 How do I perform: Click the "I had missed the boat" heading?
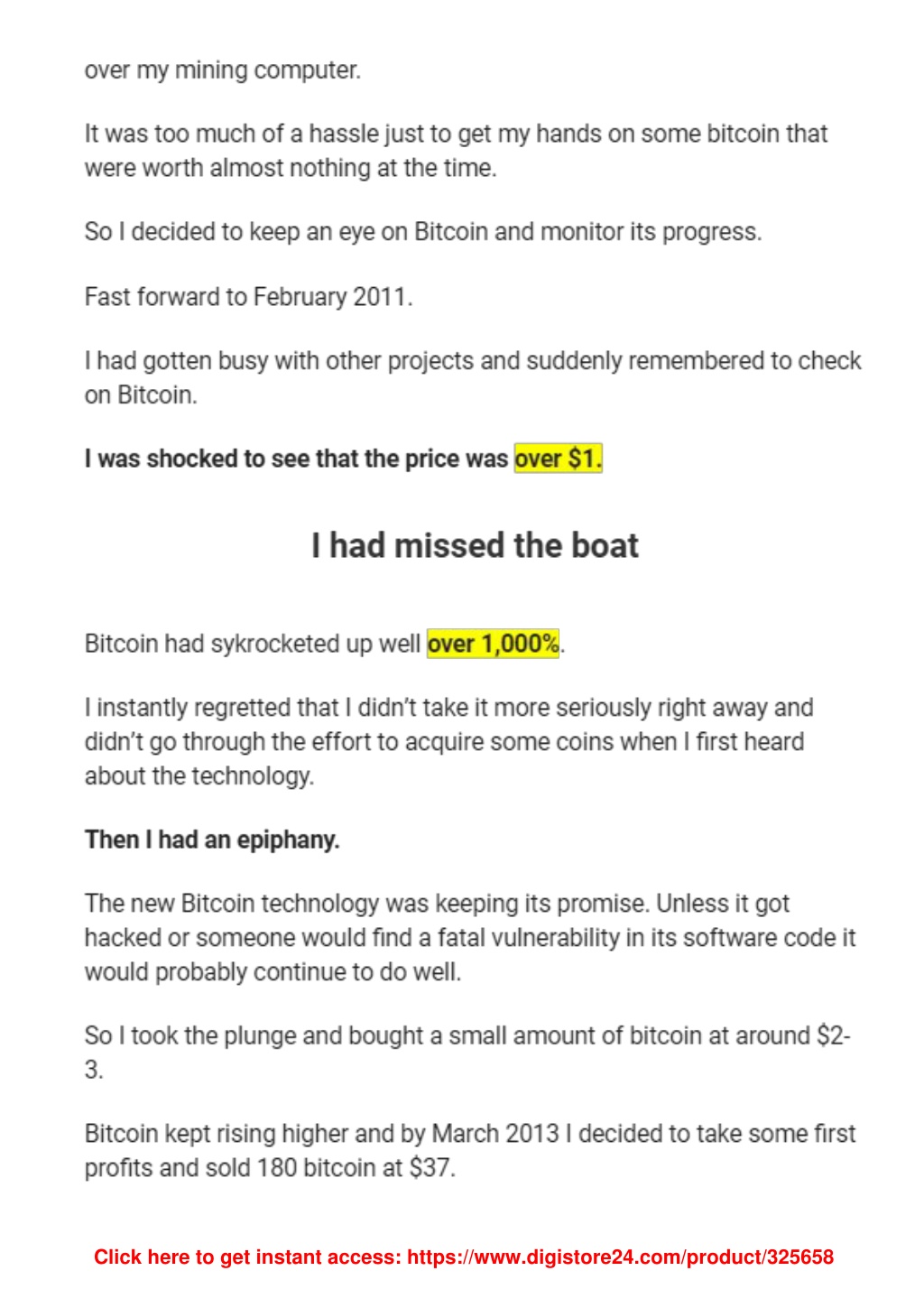click(475, 545)
